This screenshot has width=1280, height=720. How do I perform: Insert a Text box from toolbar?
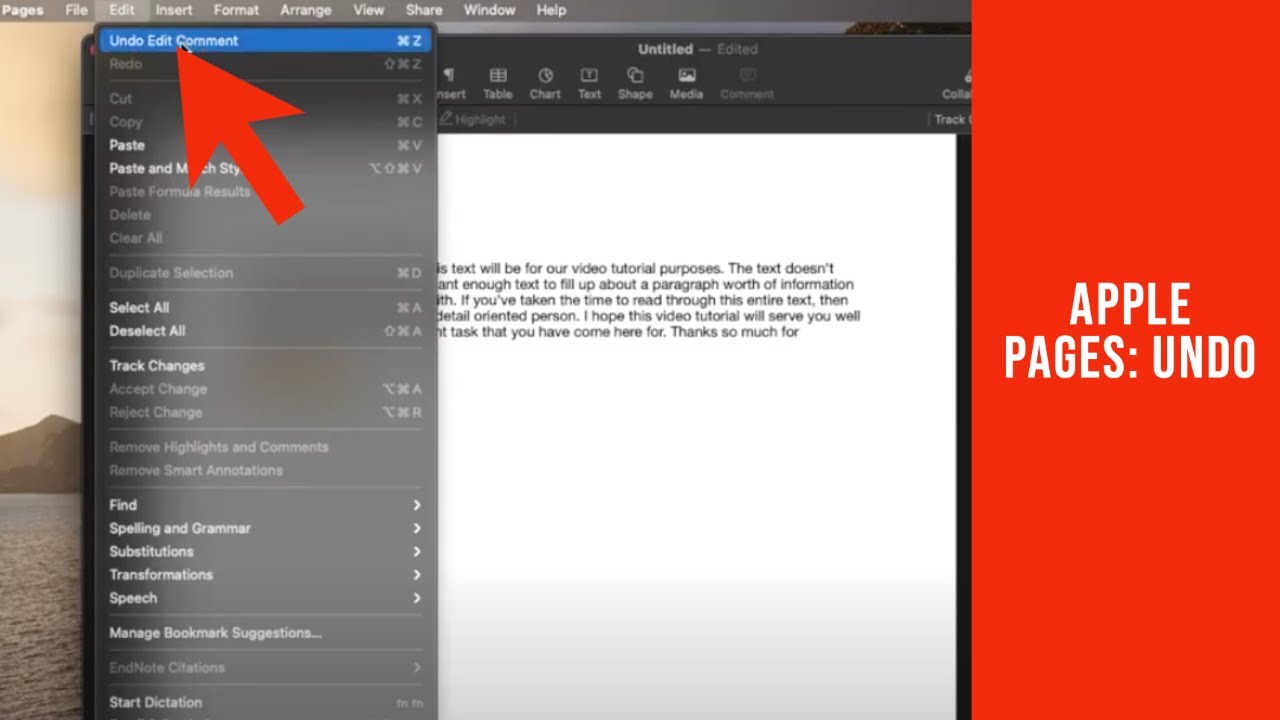(x=590, y=84)
